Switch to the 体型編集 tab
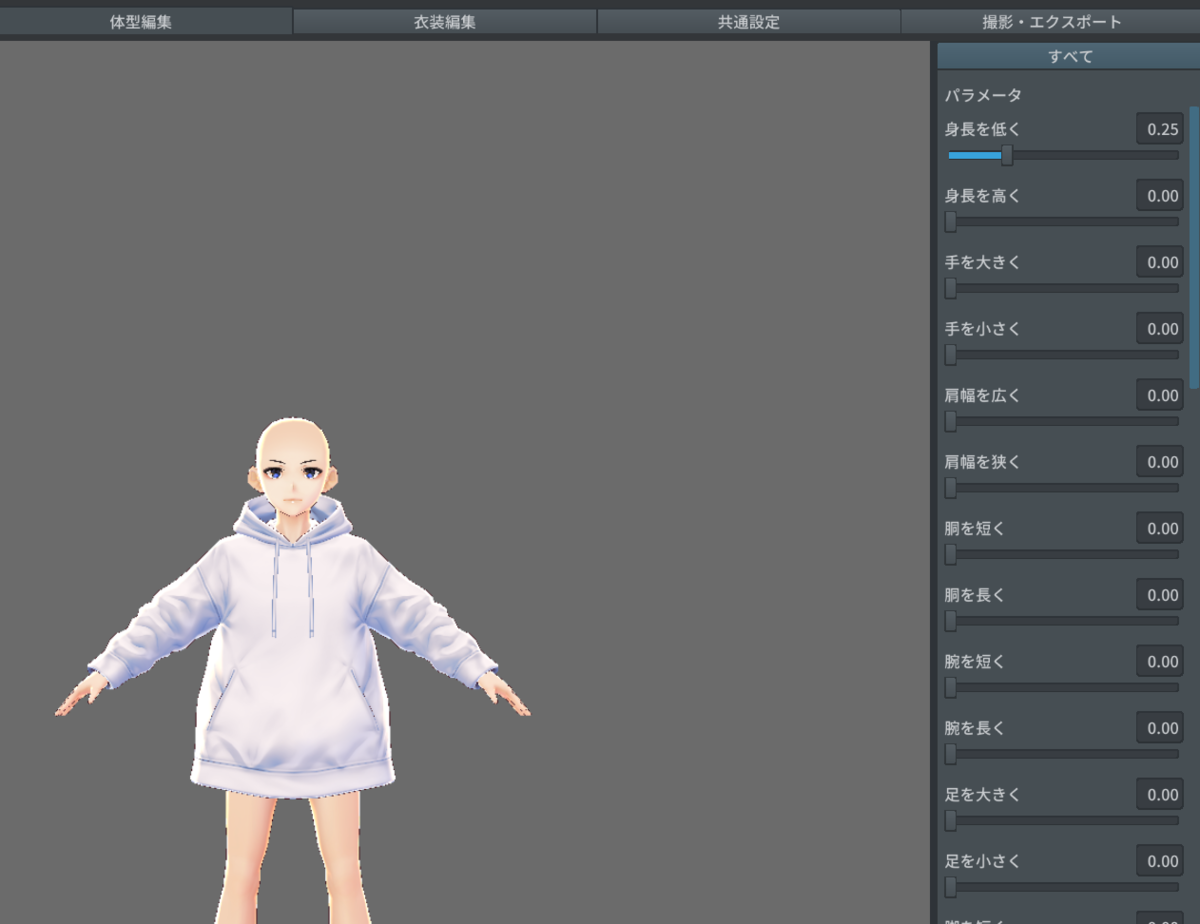The image size is (1200, 924). pos(141,22)
